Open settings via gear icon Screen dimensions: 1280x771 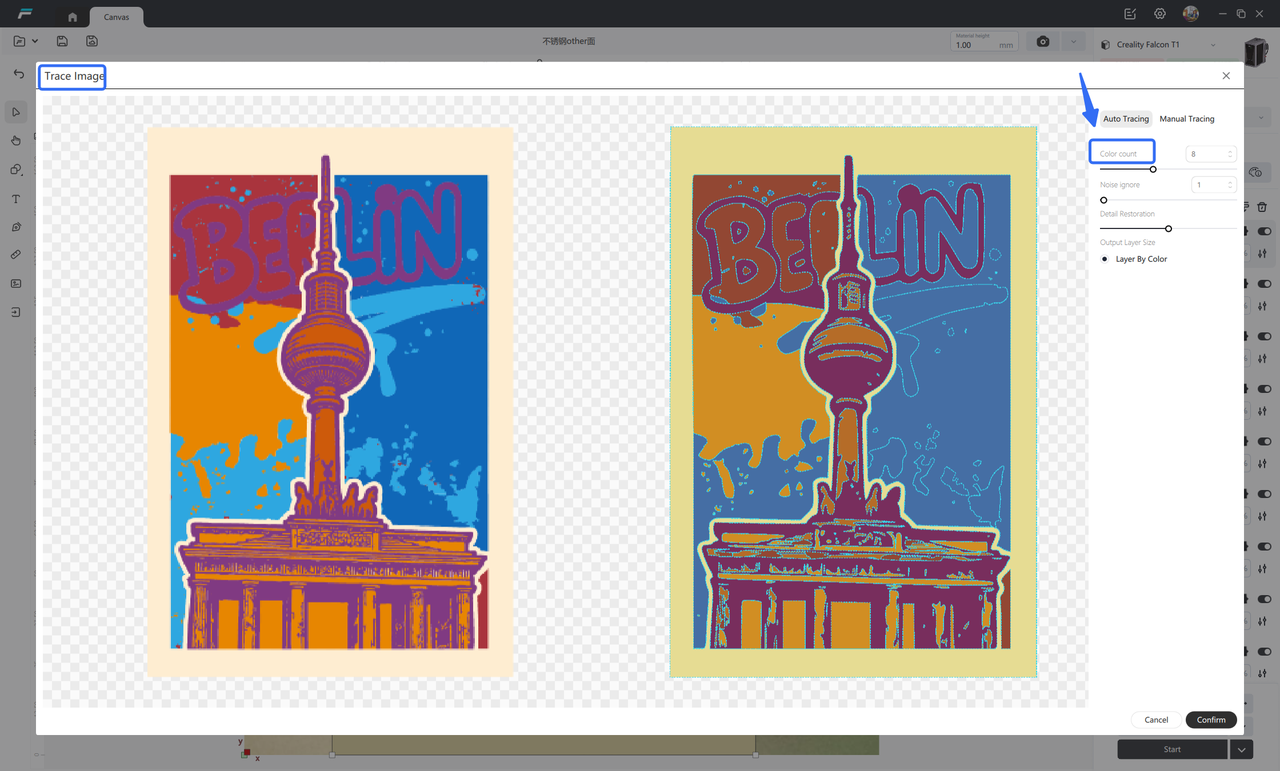click(1160, 14)
